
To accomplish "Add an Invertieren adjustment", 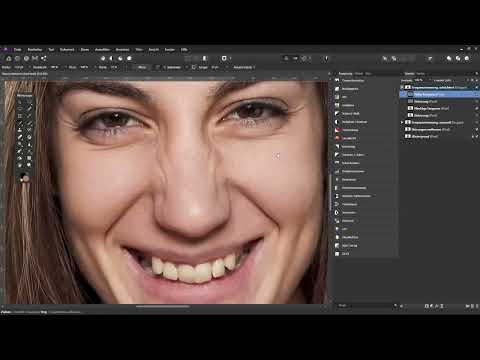I will click(x=365, y=213).
